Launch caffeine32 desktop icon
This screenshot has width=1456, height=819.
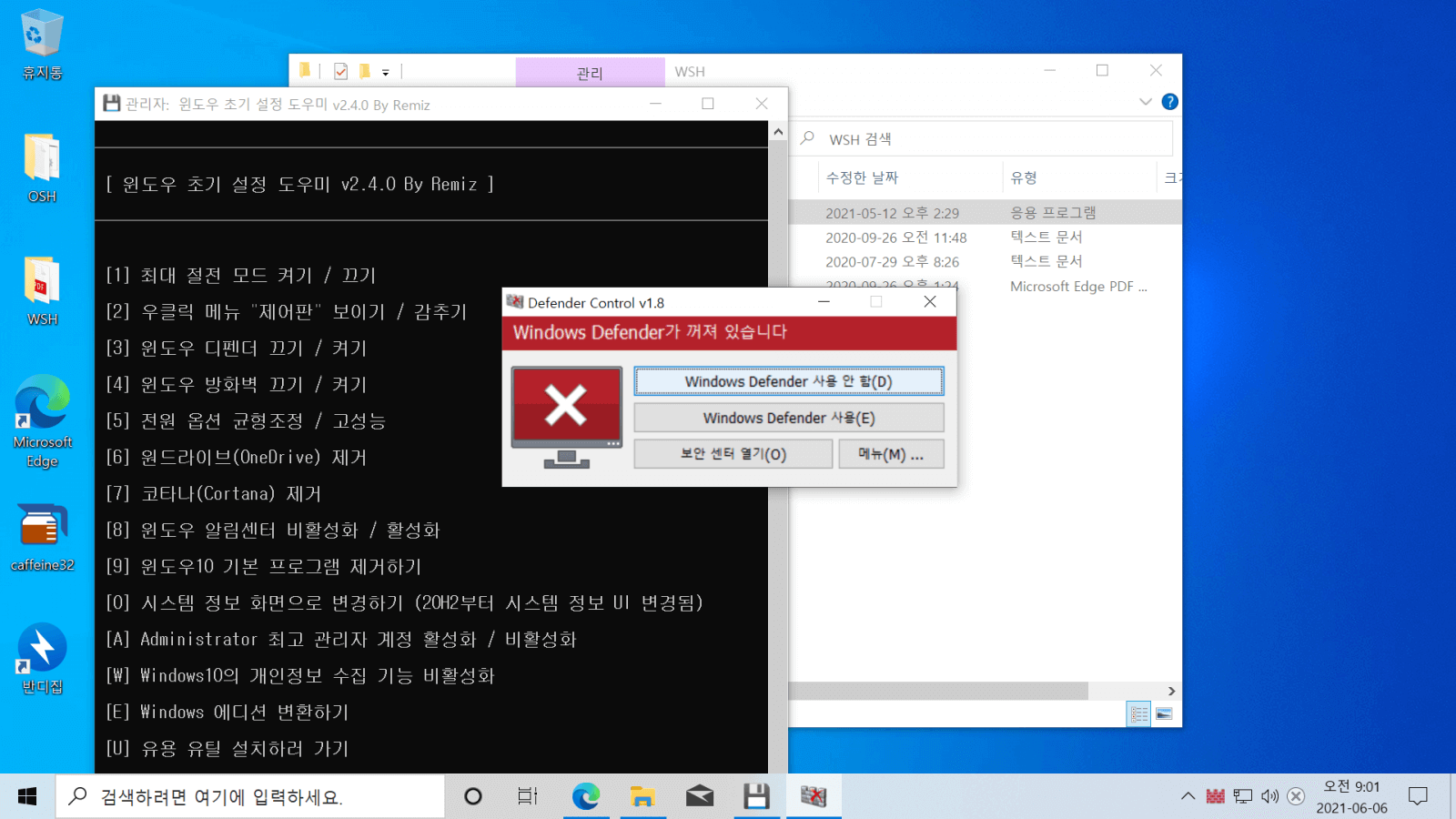42,537
